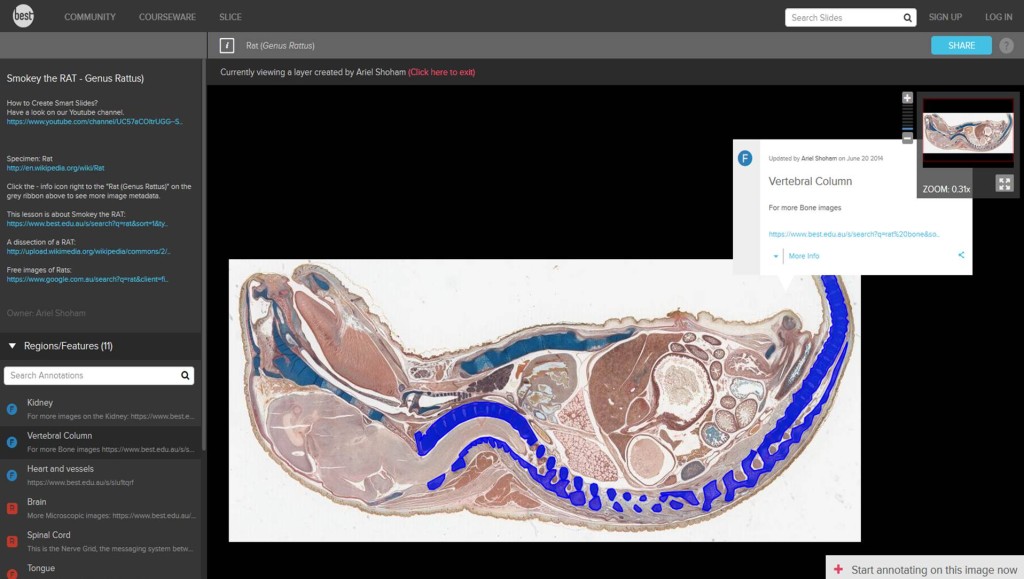This screenshot has height=579, width=1024.
Task: Zoom in with the plus icon
Action: (907, 98)
